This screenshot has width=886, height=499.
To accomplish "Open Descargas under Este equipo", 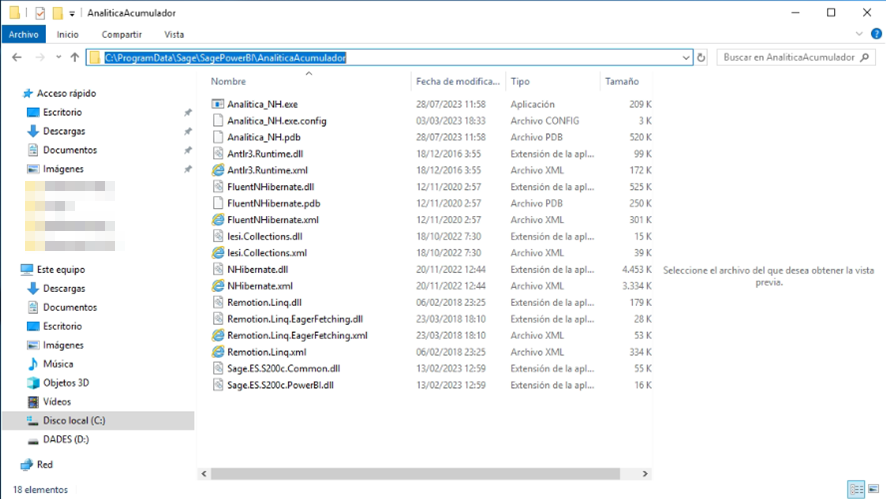I will [x=64, y=288].
